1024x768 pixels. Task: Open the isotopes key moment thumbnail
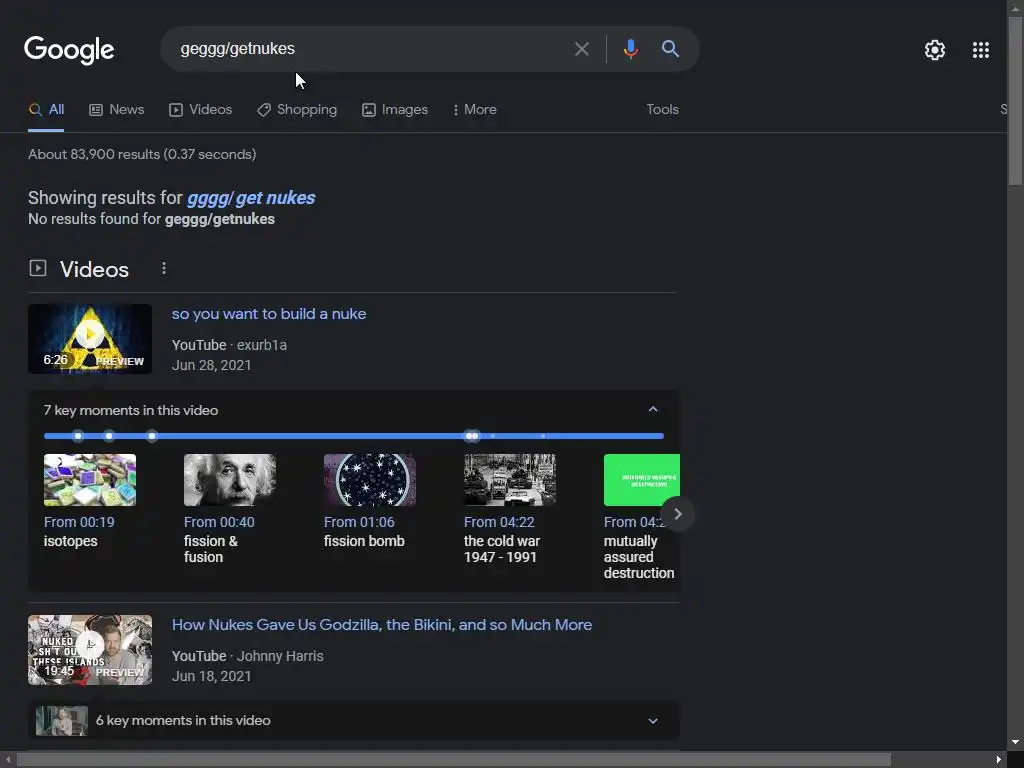90,480
